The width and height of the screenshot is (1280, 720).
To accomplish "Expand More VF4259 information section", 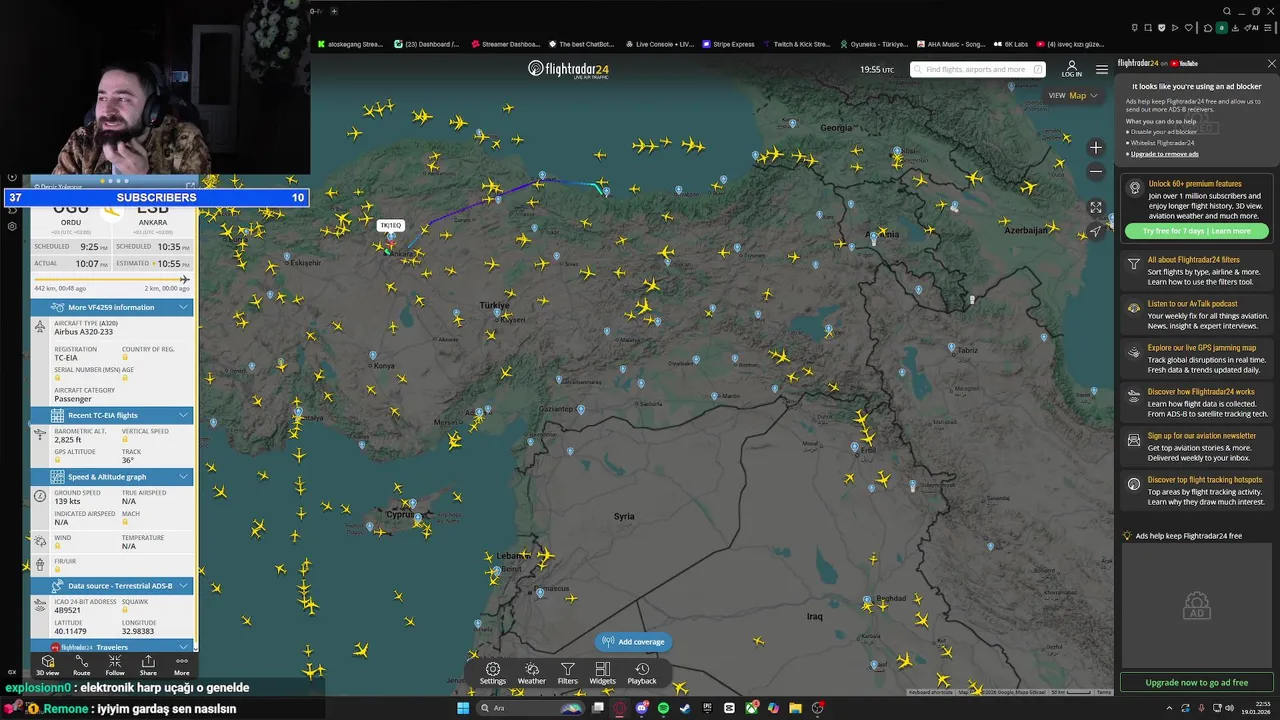I will (111, 307).
